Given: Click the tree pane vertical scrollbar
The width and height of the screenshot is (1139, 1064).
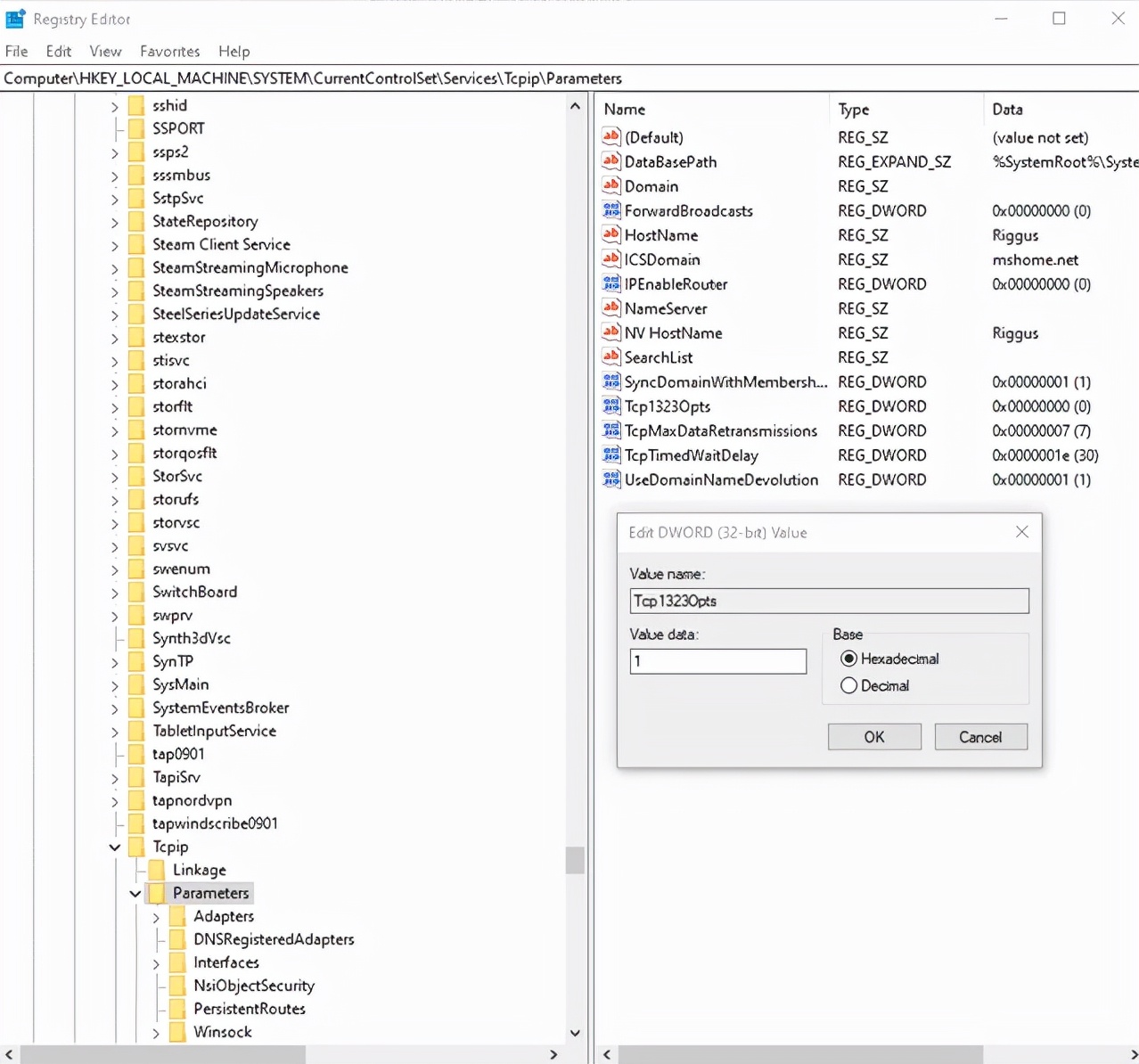Looking at the screenshot, I should [575, 861].
